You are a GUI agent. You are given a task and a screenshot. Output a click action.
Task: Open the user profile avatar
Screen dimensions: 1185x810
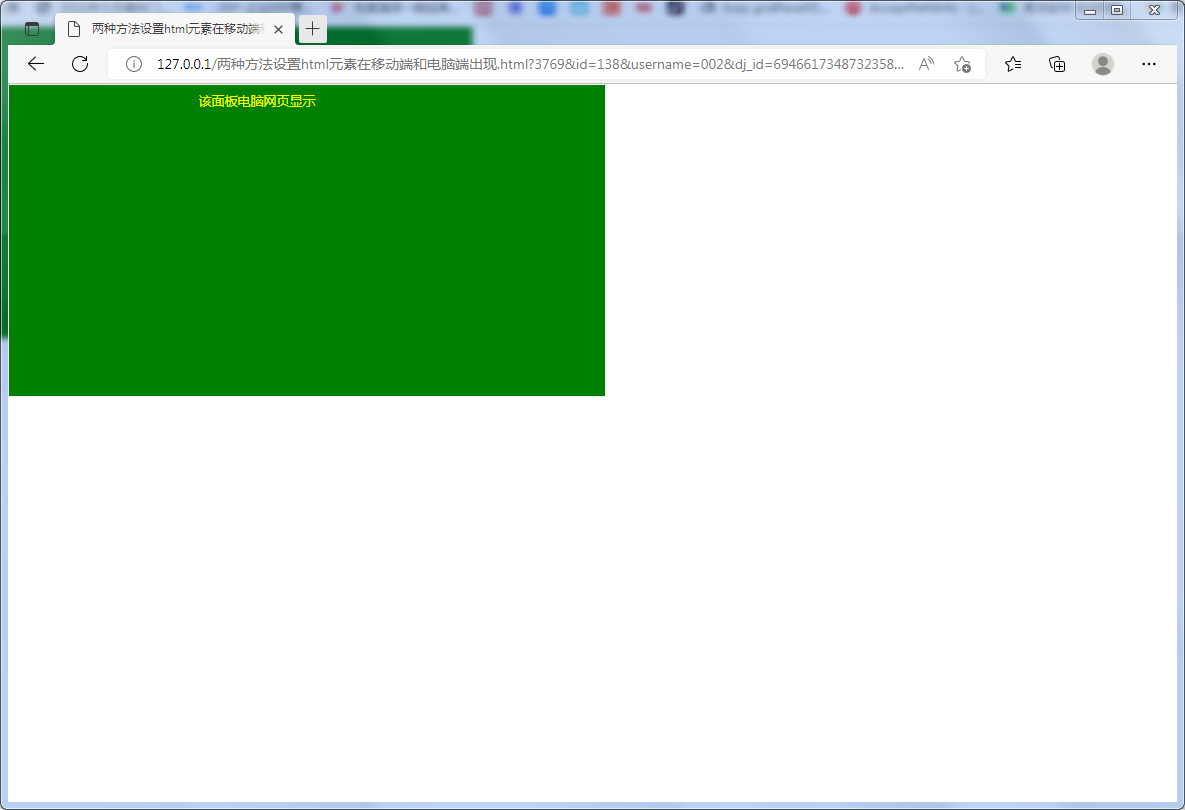(x=1103, y=64)
